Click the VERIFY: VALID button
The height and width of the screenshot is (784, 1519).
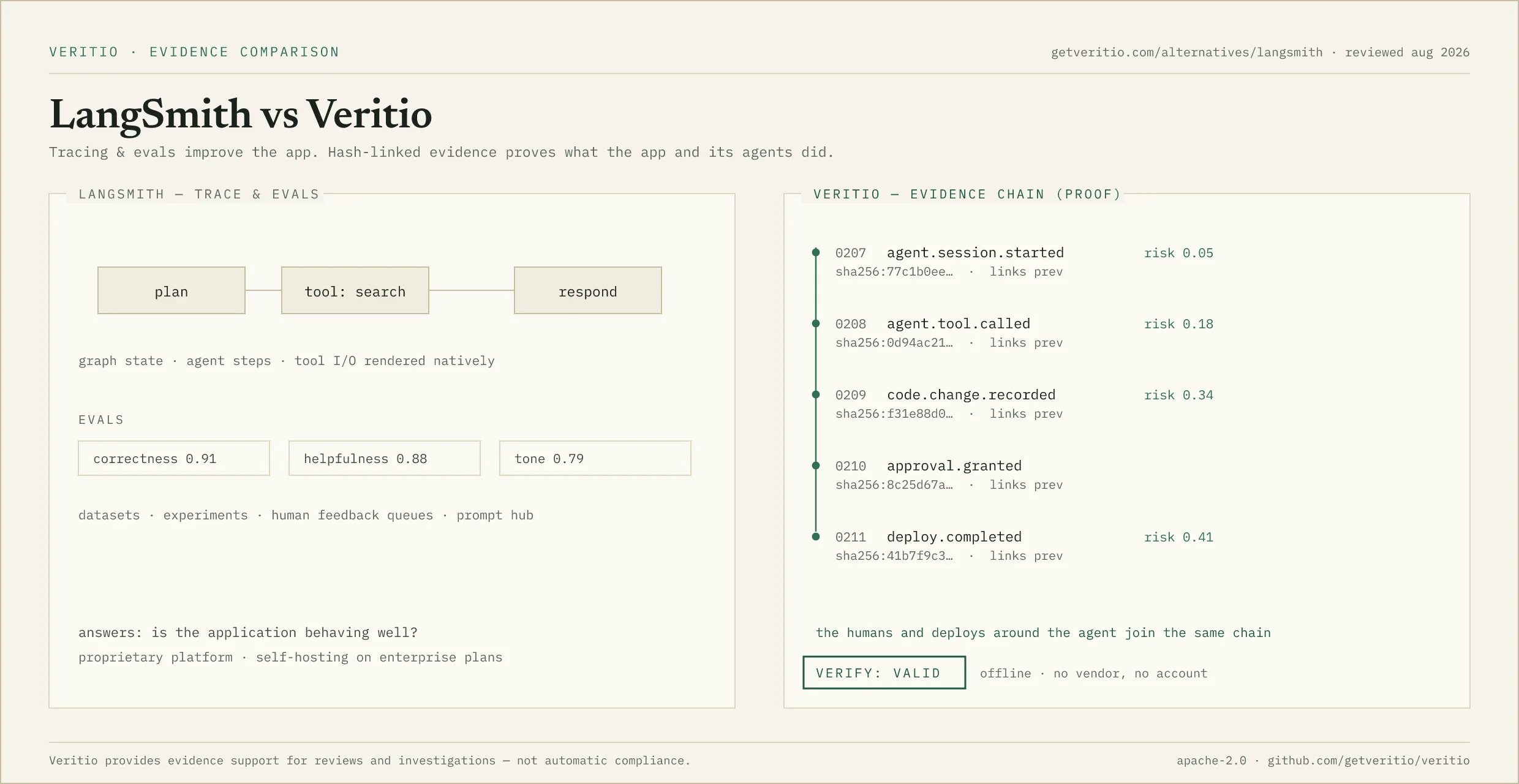pos(884,673)
